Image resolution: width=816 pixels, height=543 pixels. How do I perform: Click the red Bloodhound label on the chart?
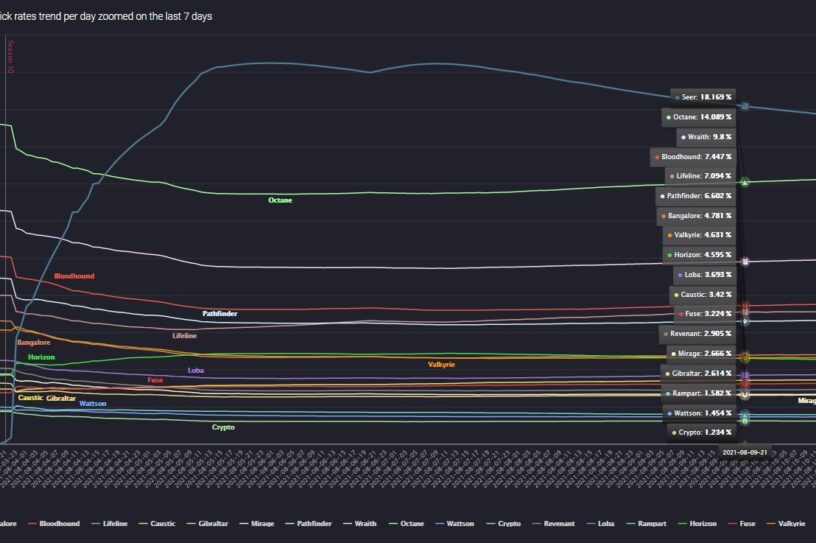(74, 276)
